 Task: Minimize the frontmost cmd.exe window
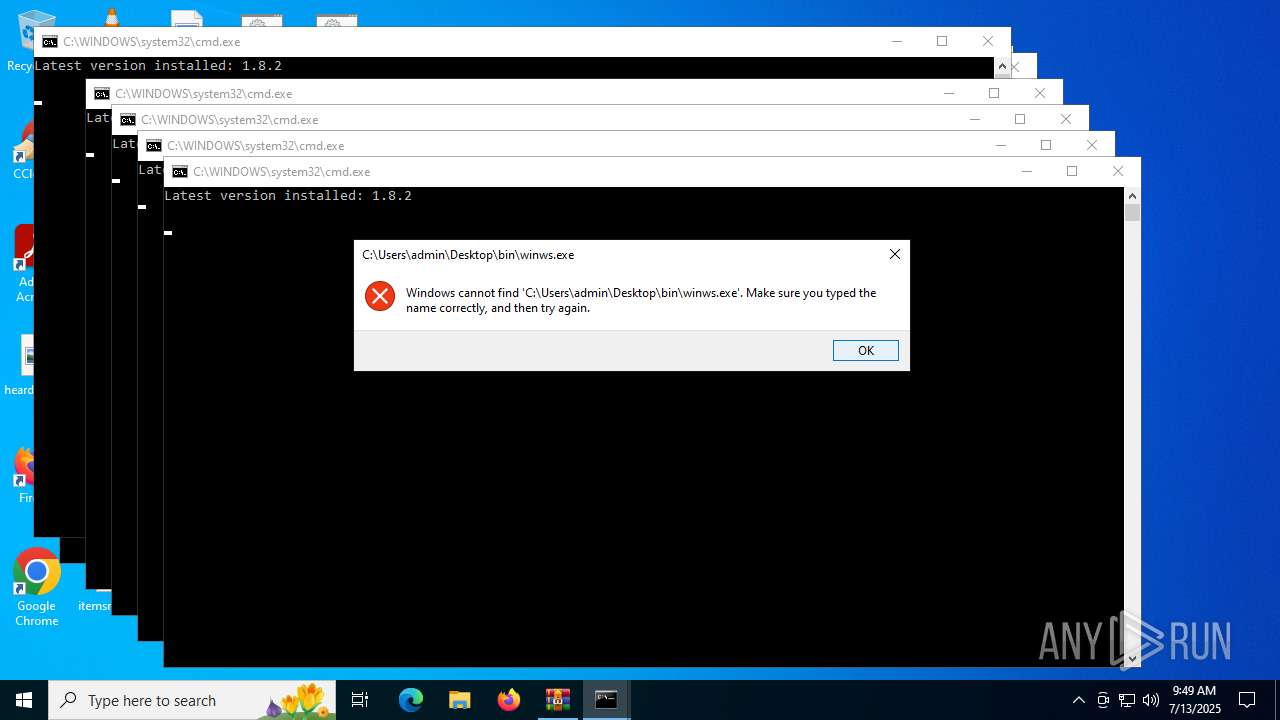pyautogui.click(x=1026, y=171)
